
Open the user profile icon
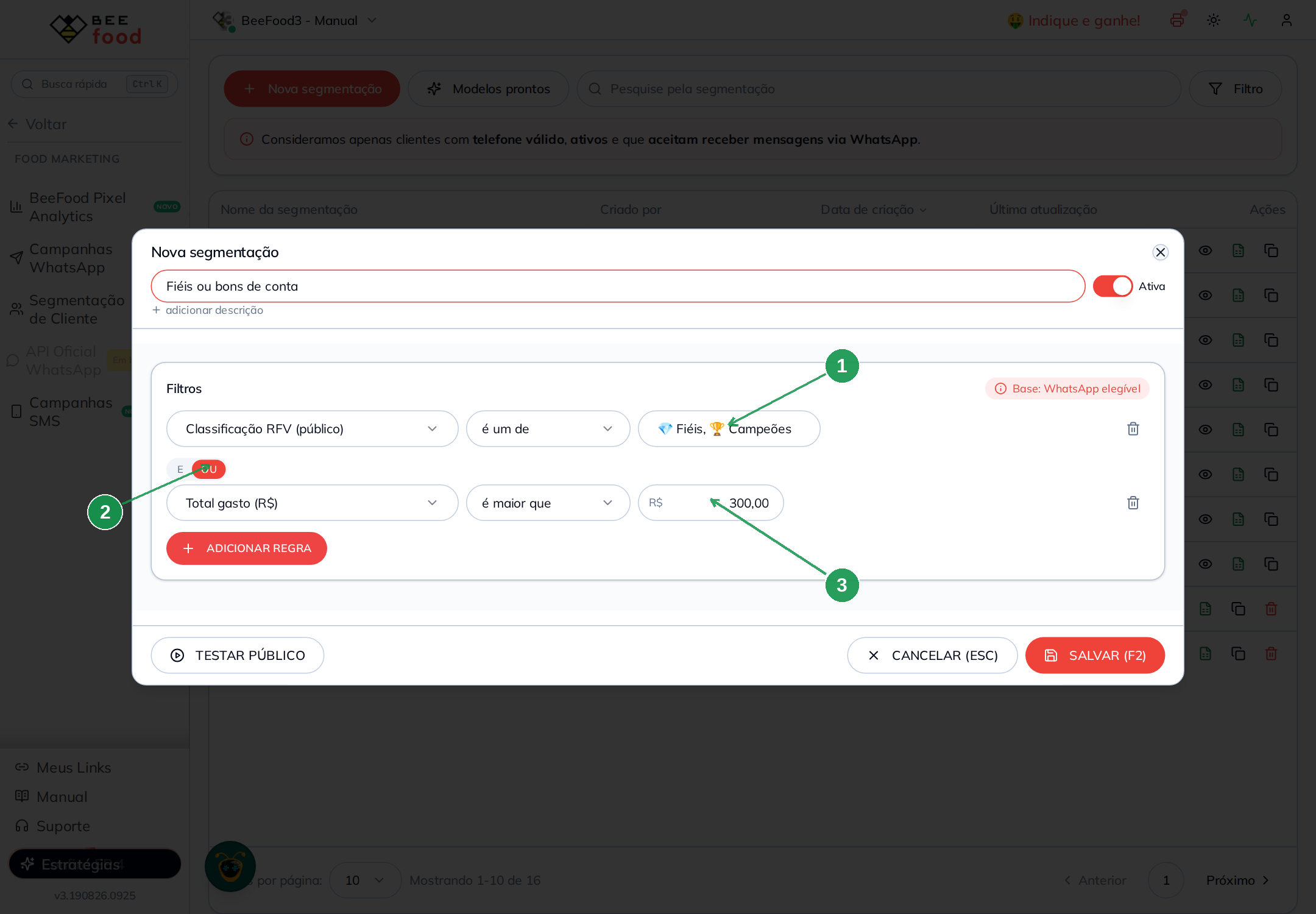coord(1287,21)
